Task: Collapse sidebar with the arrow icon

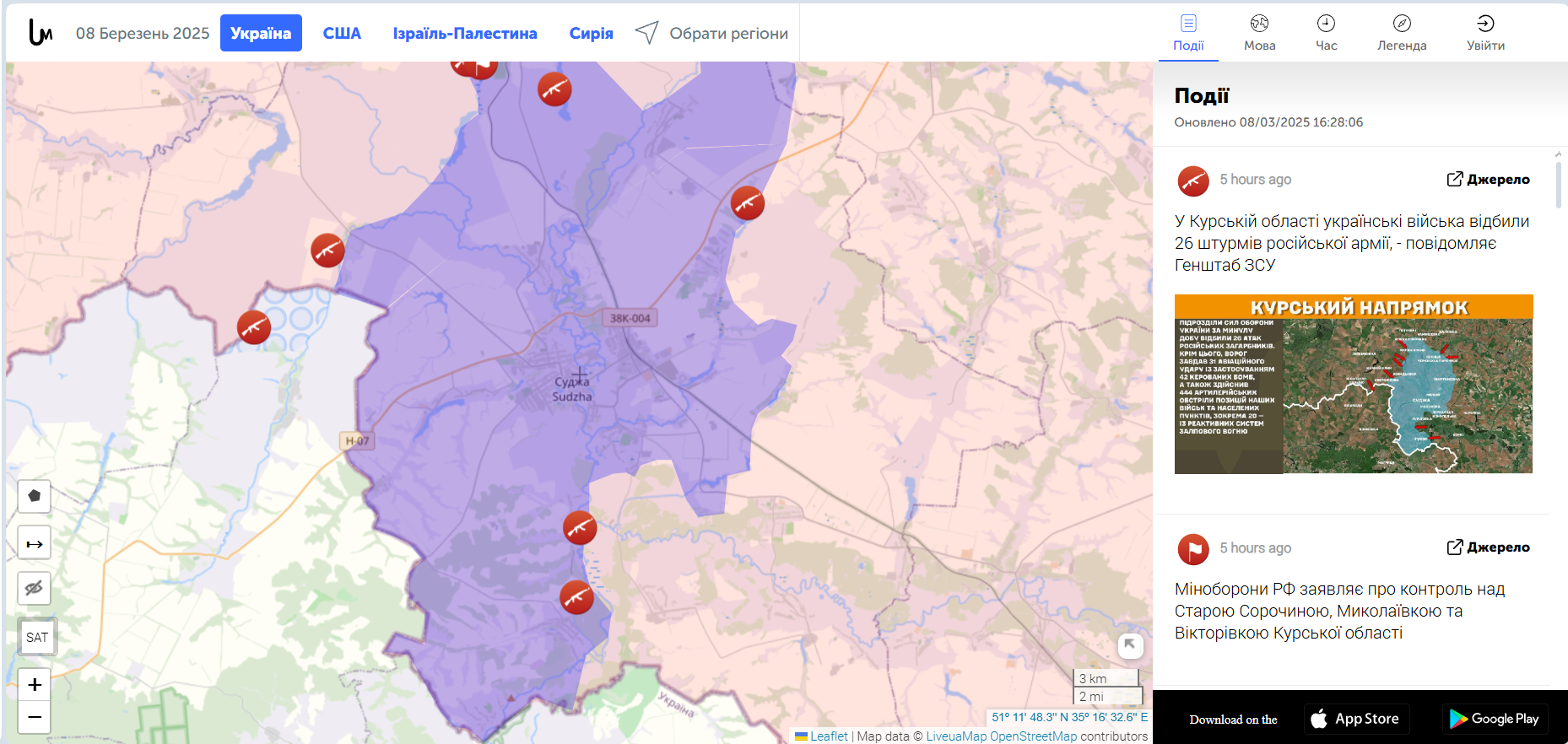Action: 1130,645
